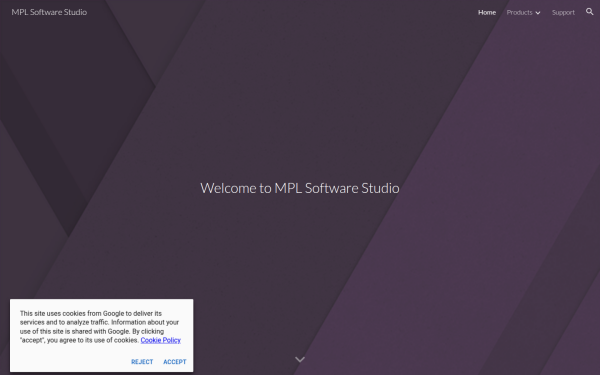Click the scroll-down chevron arrow

(x=300, y=359)
